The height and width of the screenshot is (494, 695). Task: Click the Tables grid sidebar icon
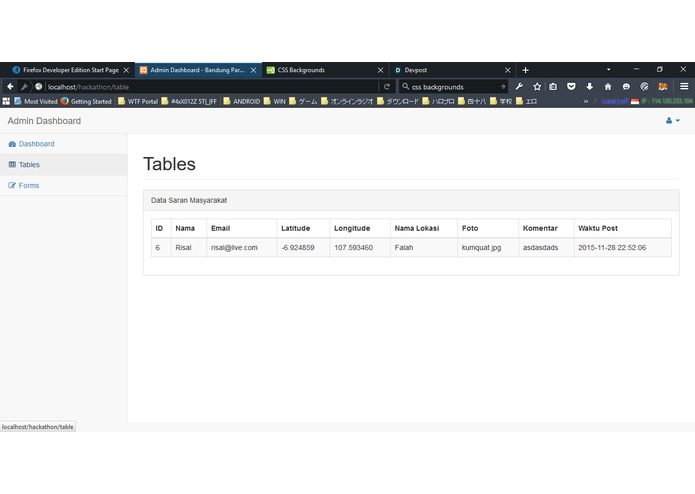[12, 164]
